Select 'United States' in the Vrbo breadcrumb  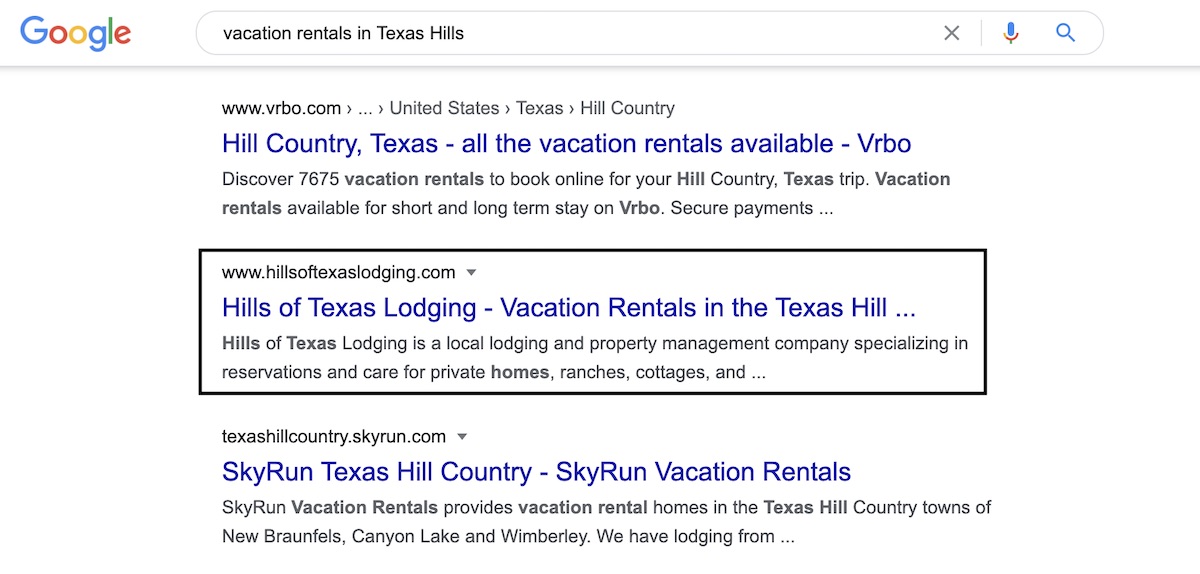pyautogui.click(x=444, y=108)
